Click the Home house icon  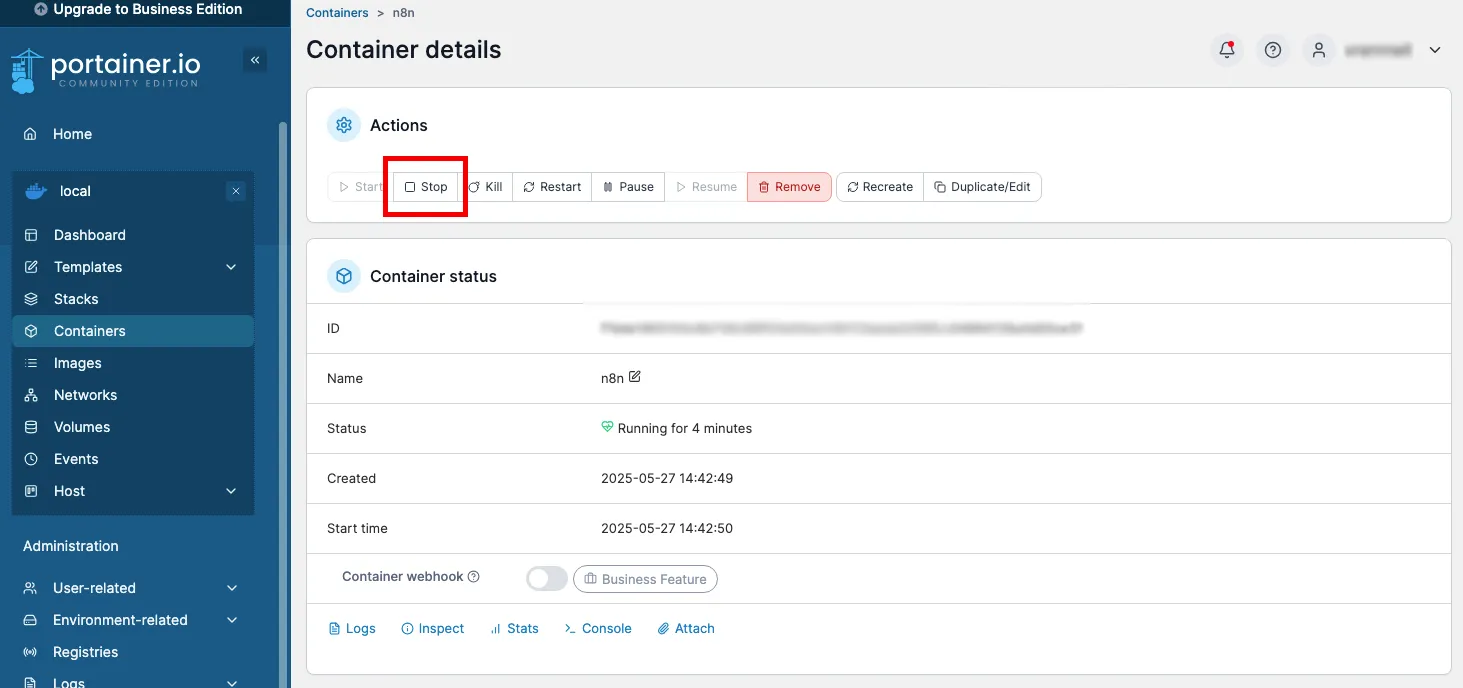pyautogui.click(x=31, y=134)
